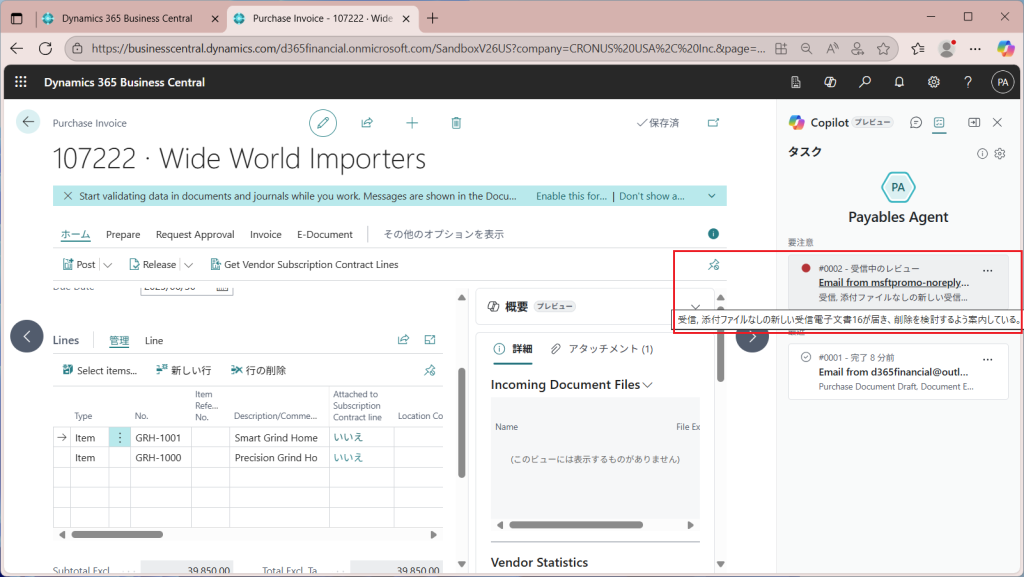This screenshot has width=1024, height=577.
Task: Click the edit pencil icon
Action: [323, 123]
